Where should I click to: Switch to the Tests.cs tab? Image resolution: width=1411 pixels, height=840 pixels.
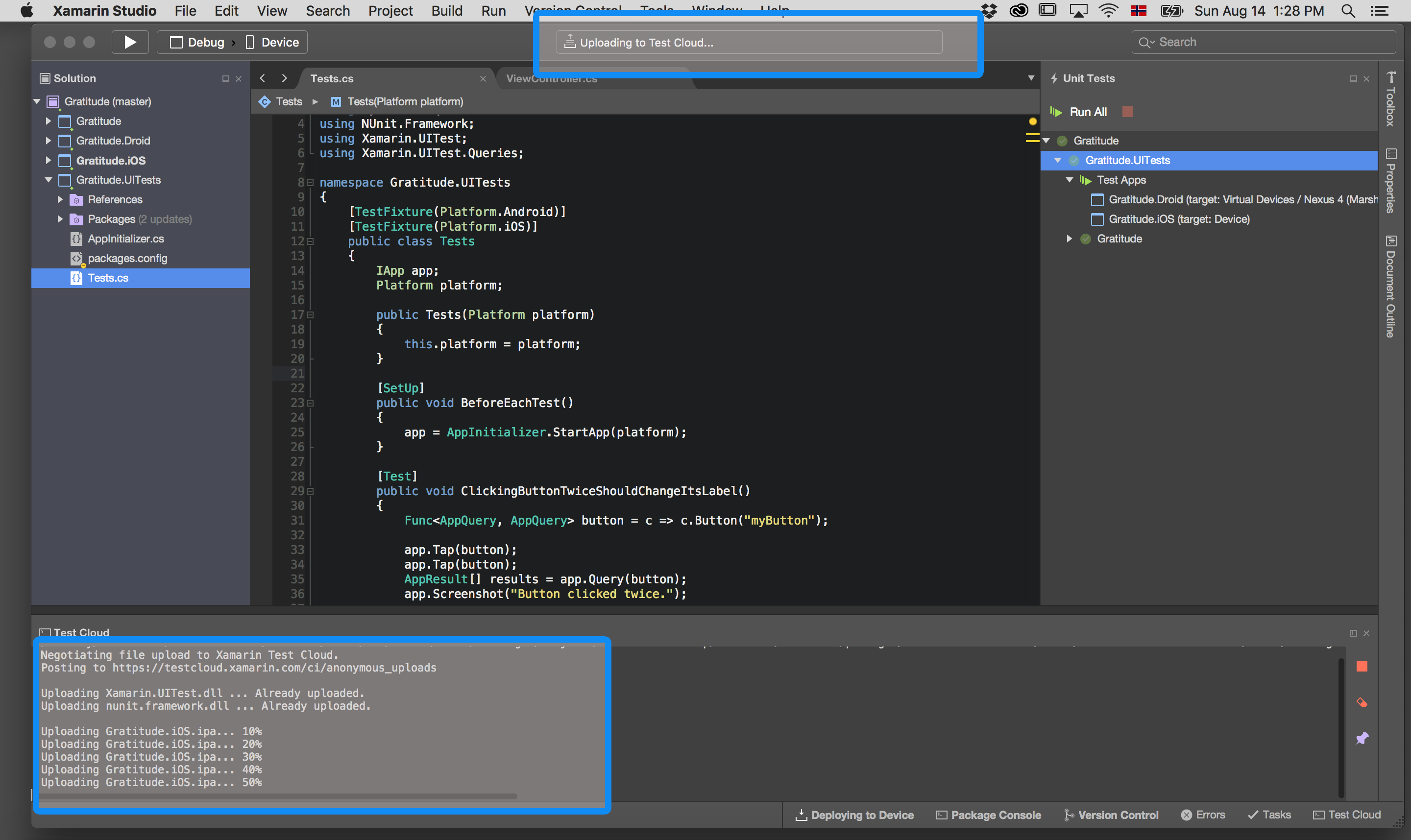point(332,79)
